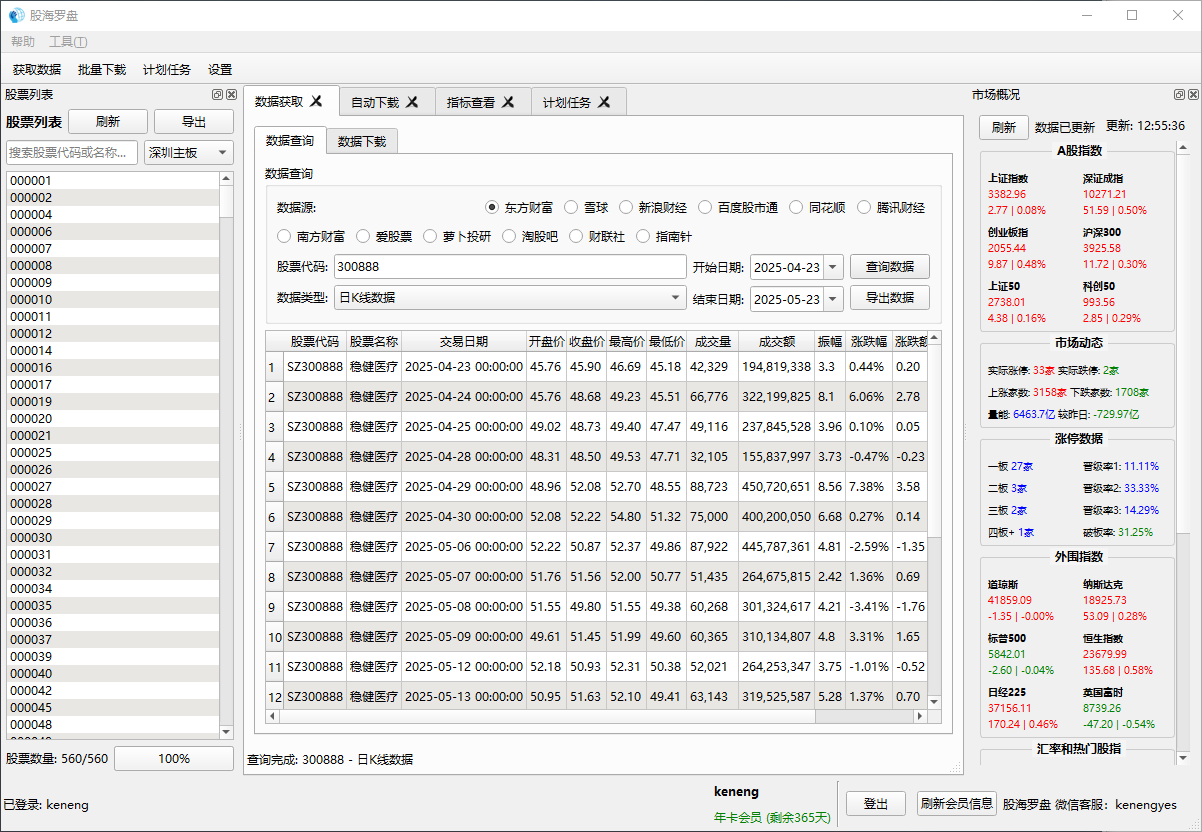
Task: Open the 开始日期 calendar dropdown
Action: [x=835, y=267]
